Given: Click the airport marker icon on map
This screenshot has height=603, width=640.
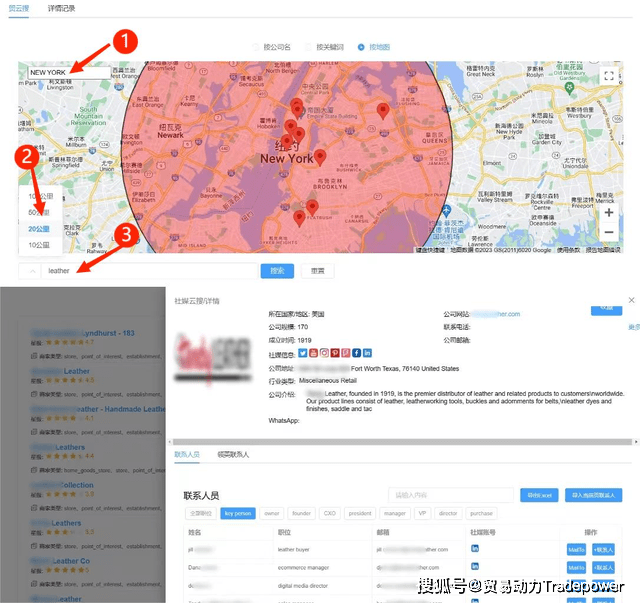Looking at the screenshot, I should pos(447,211).
